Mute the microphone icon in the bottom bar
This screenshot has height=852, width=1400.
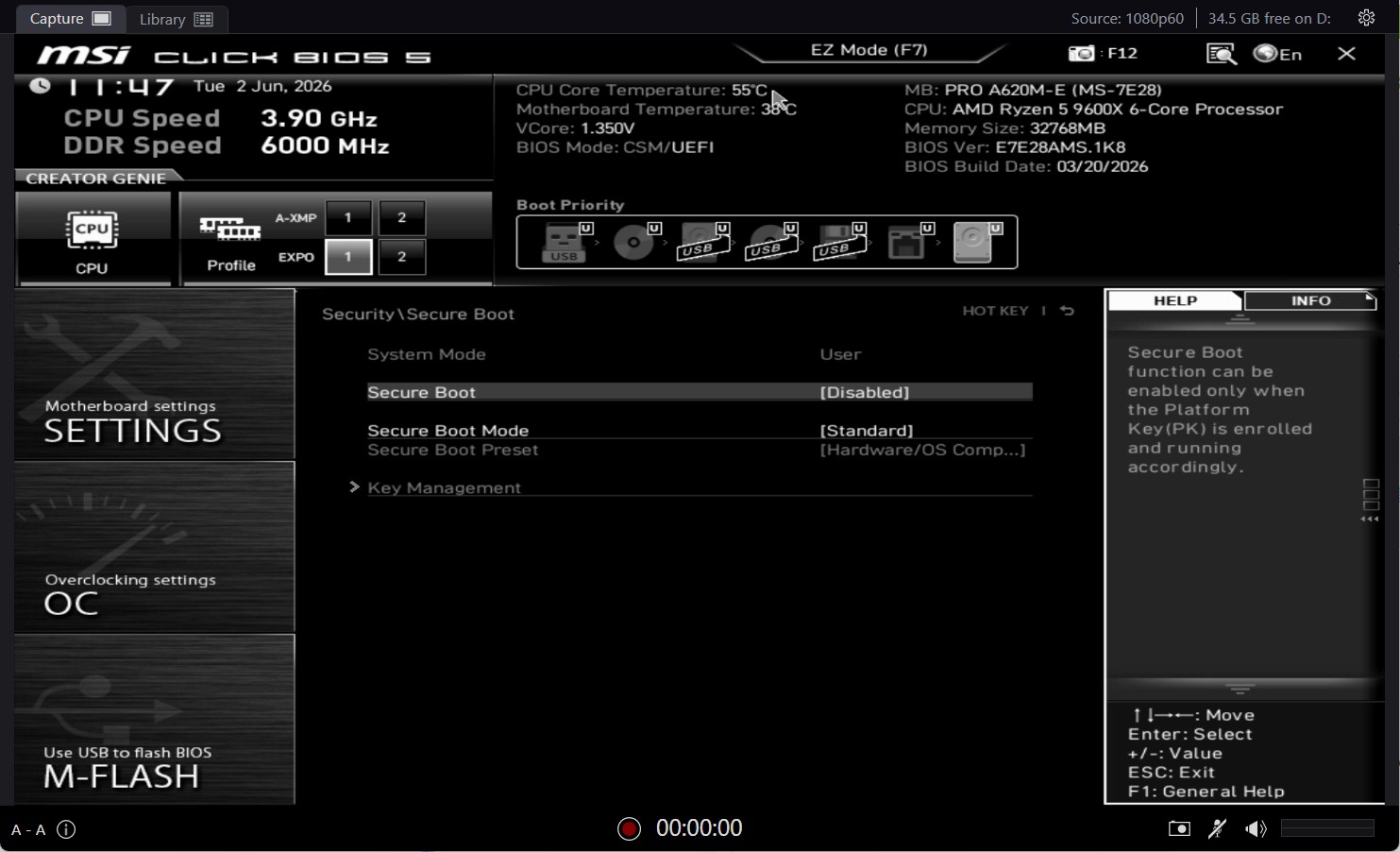pyautogui.click(x=1218, y=828)
